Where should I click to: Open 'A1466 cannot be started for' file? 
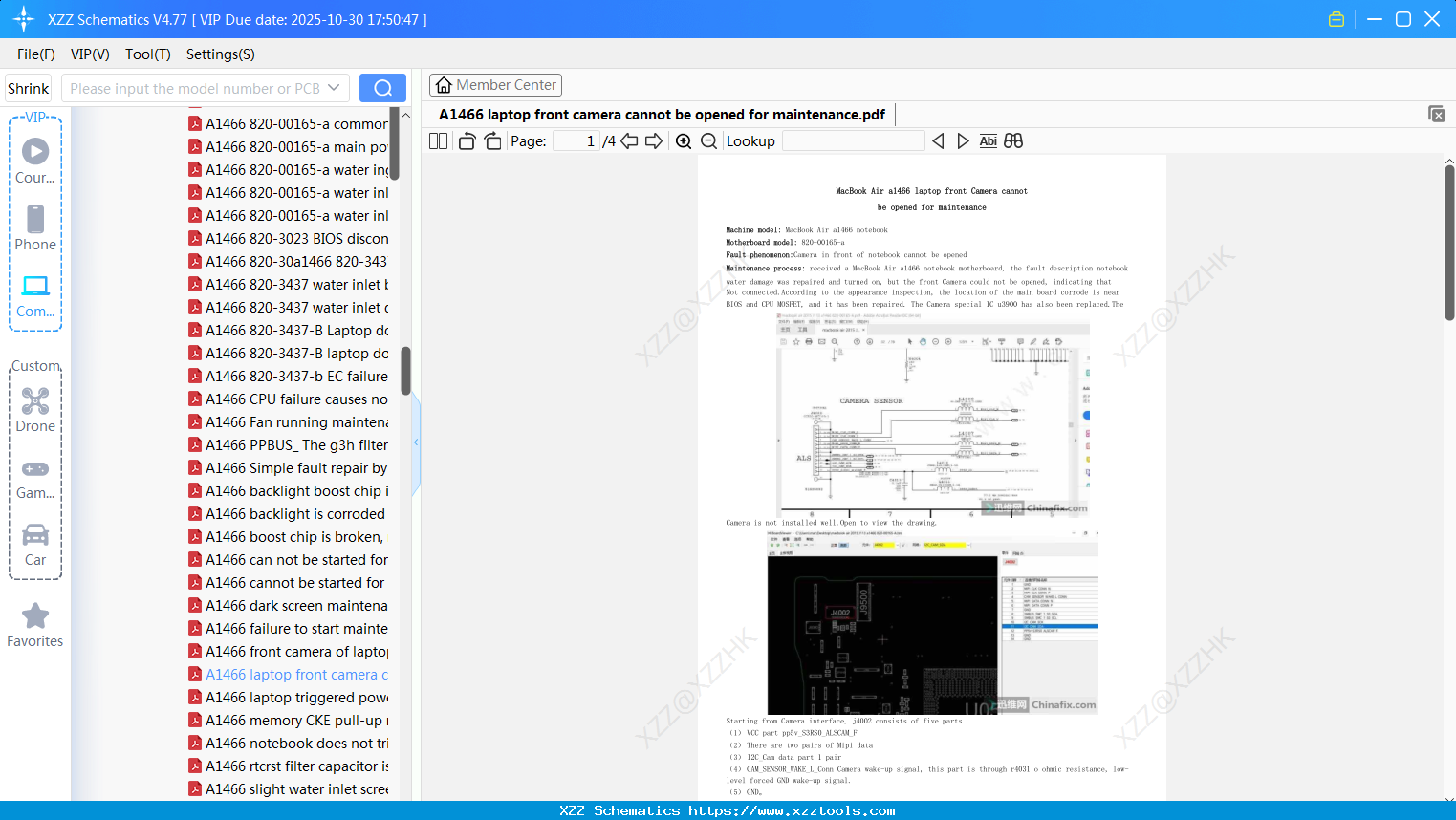tap(288, 583)
